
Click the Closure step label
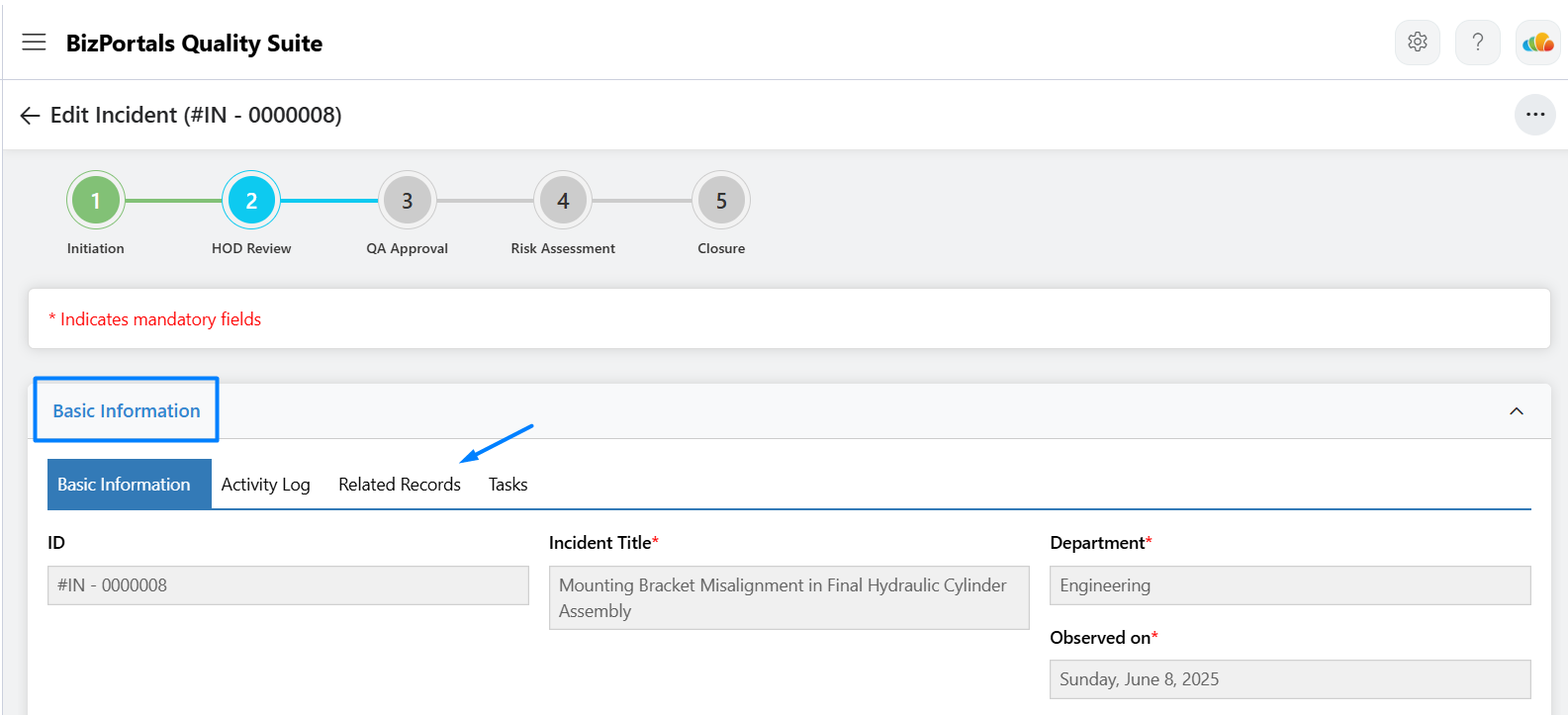(x=721, y=248)
